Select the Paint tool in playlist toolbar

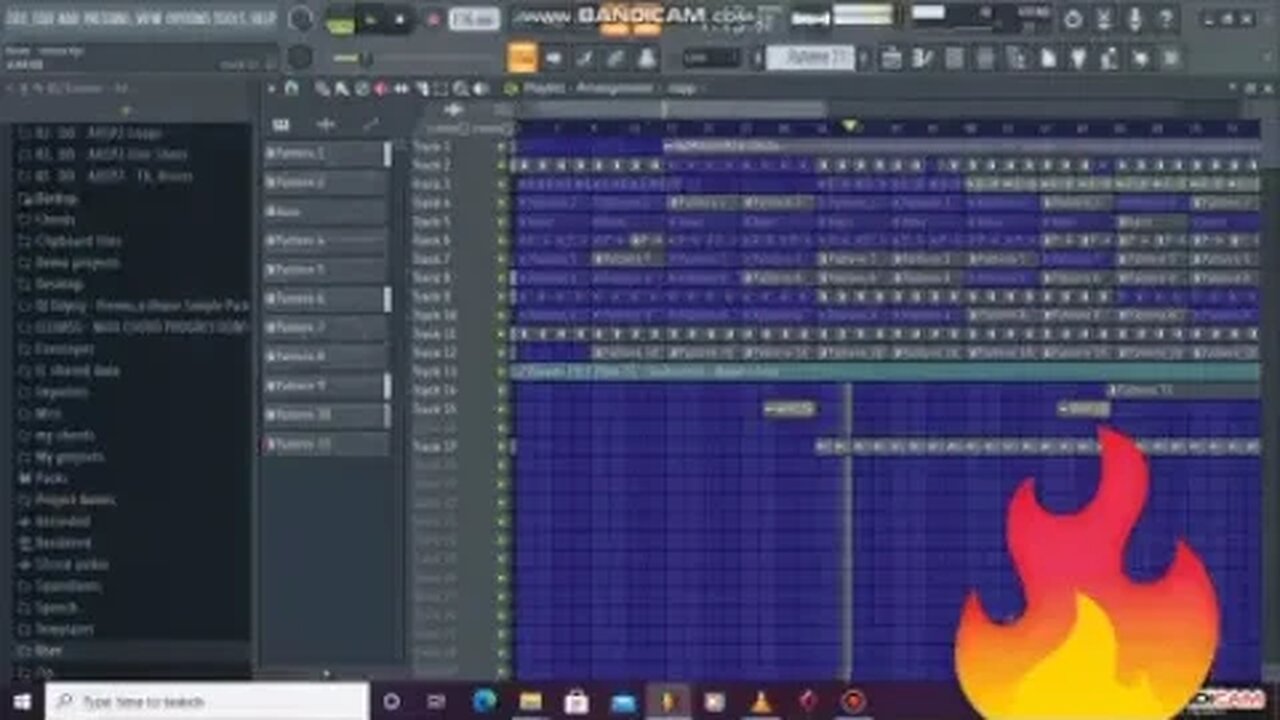click(x=342, y=88)
